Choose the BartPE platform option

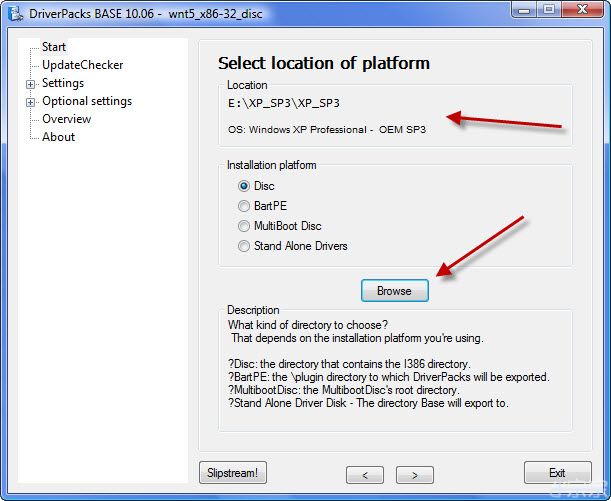point(244,206)
